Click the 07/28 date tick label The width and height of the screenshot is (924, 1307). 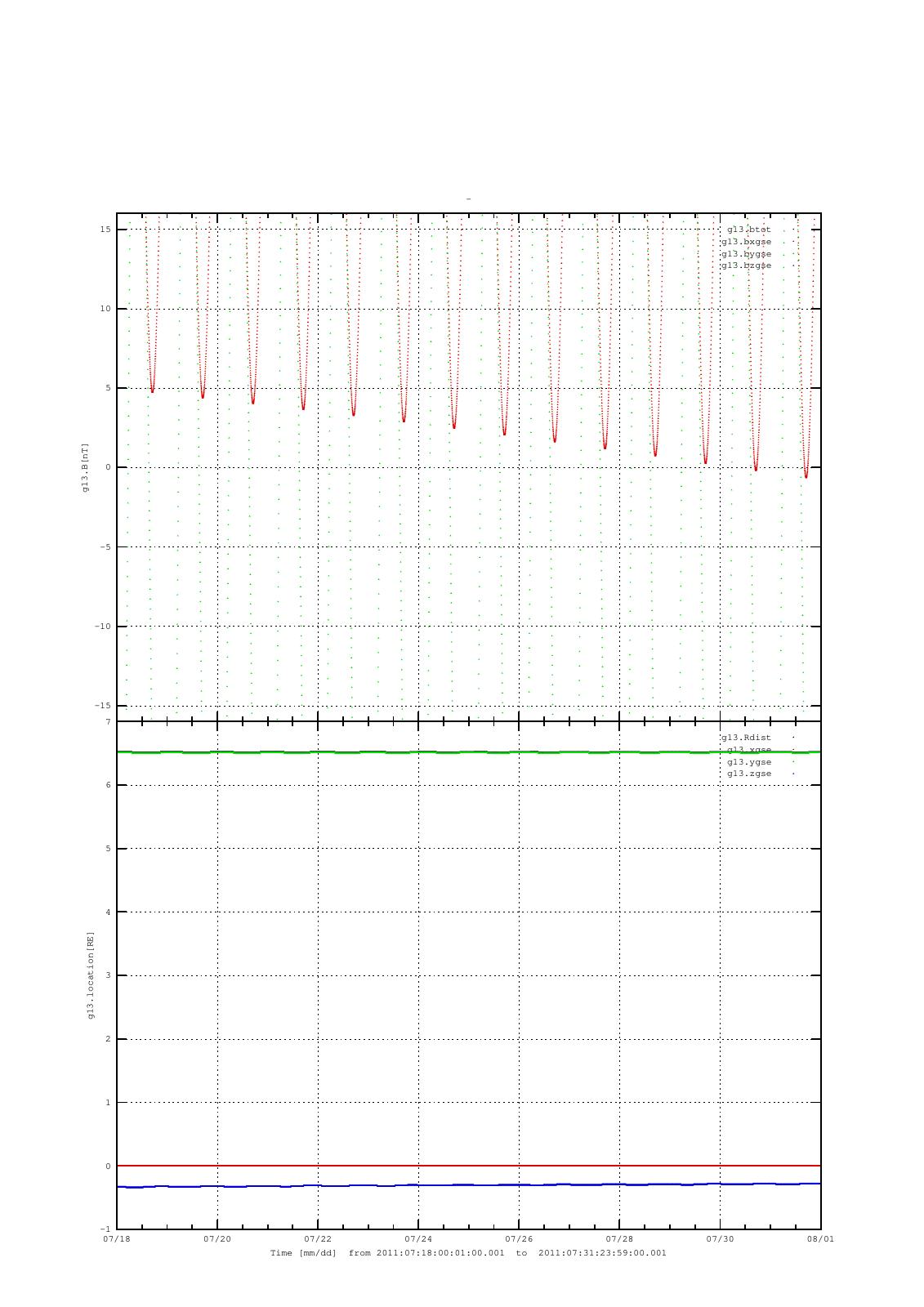[619, 1239]
